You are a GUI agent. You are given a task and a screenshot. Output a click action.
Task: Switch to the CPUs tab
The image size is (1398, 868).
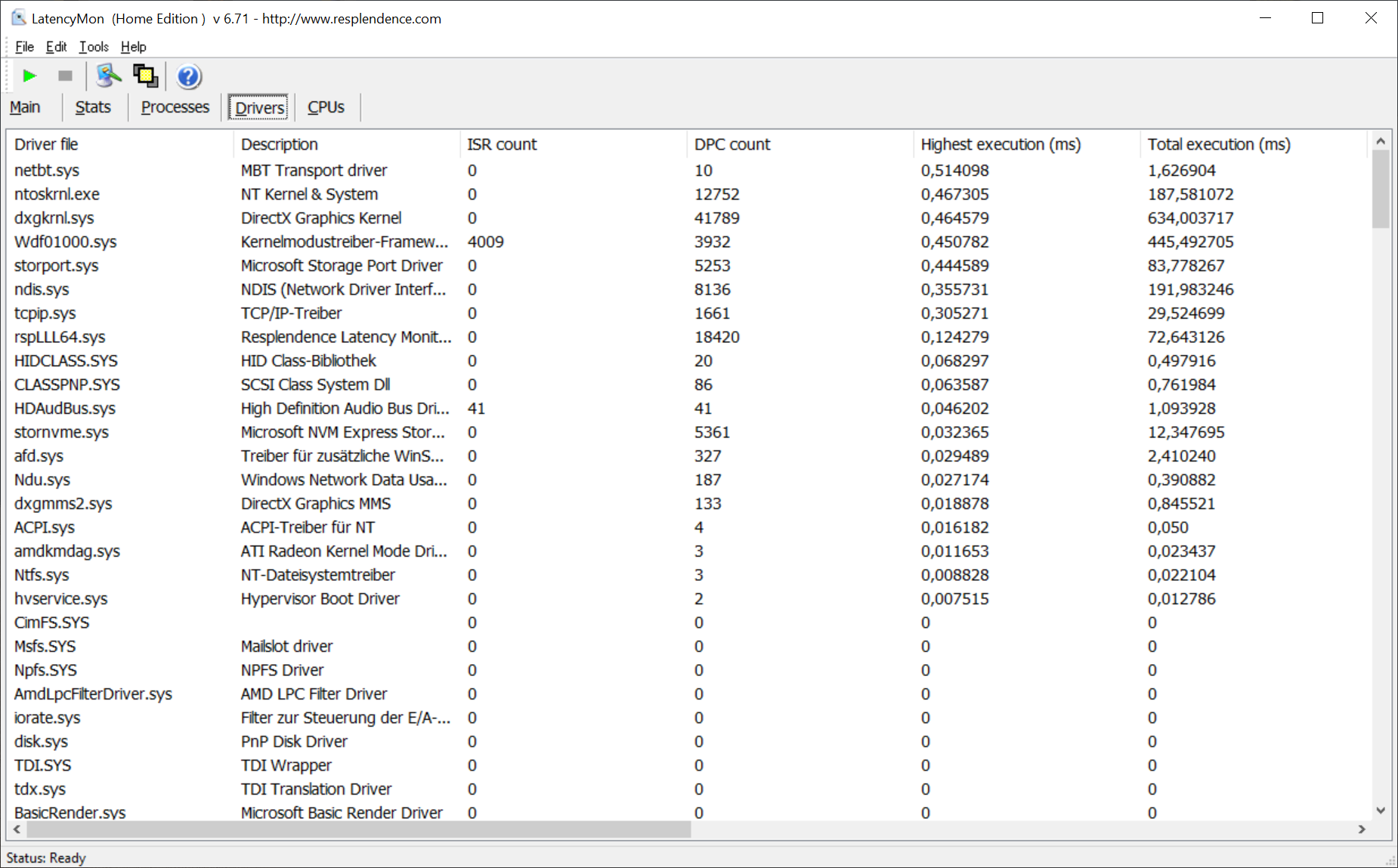click(326, 107)
